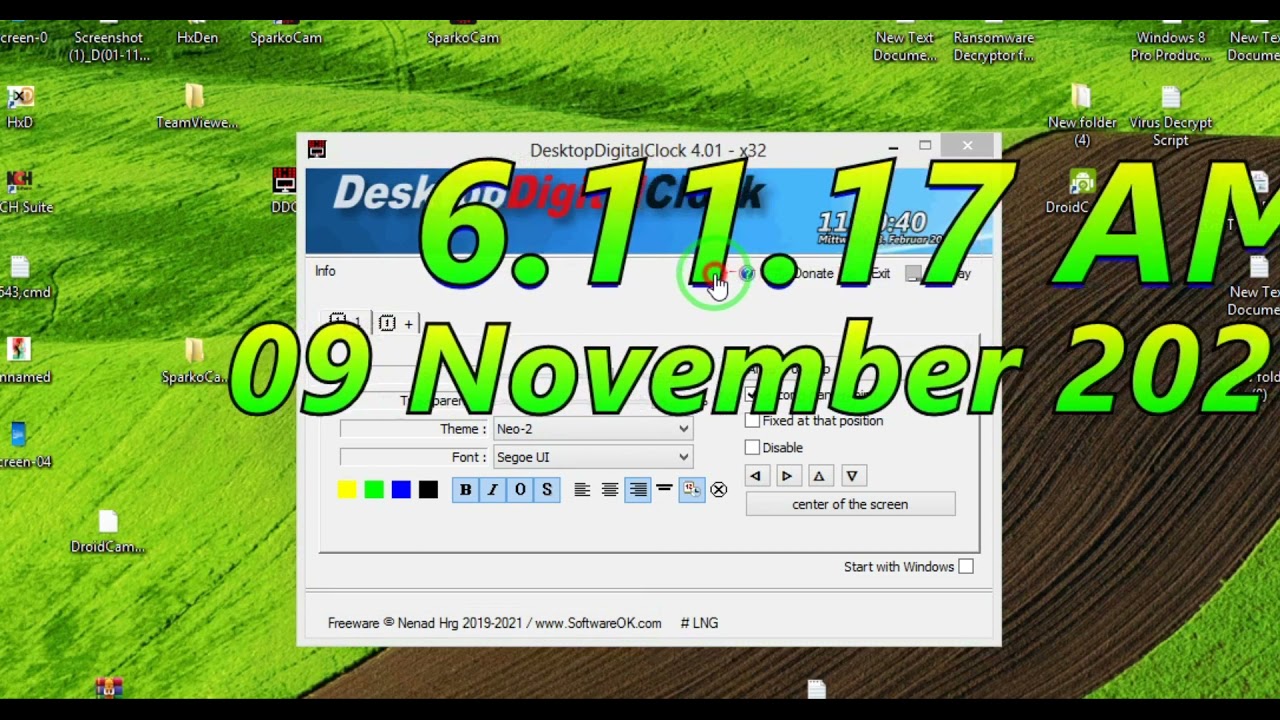
Task: Open www.SoftwareOK.com link in footer
Action: pyautogui.click(x=598, y=623)
